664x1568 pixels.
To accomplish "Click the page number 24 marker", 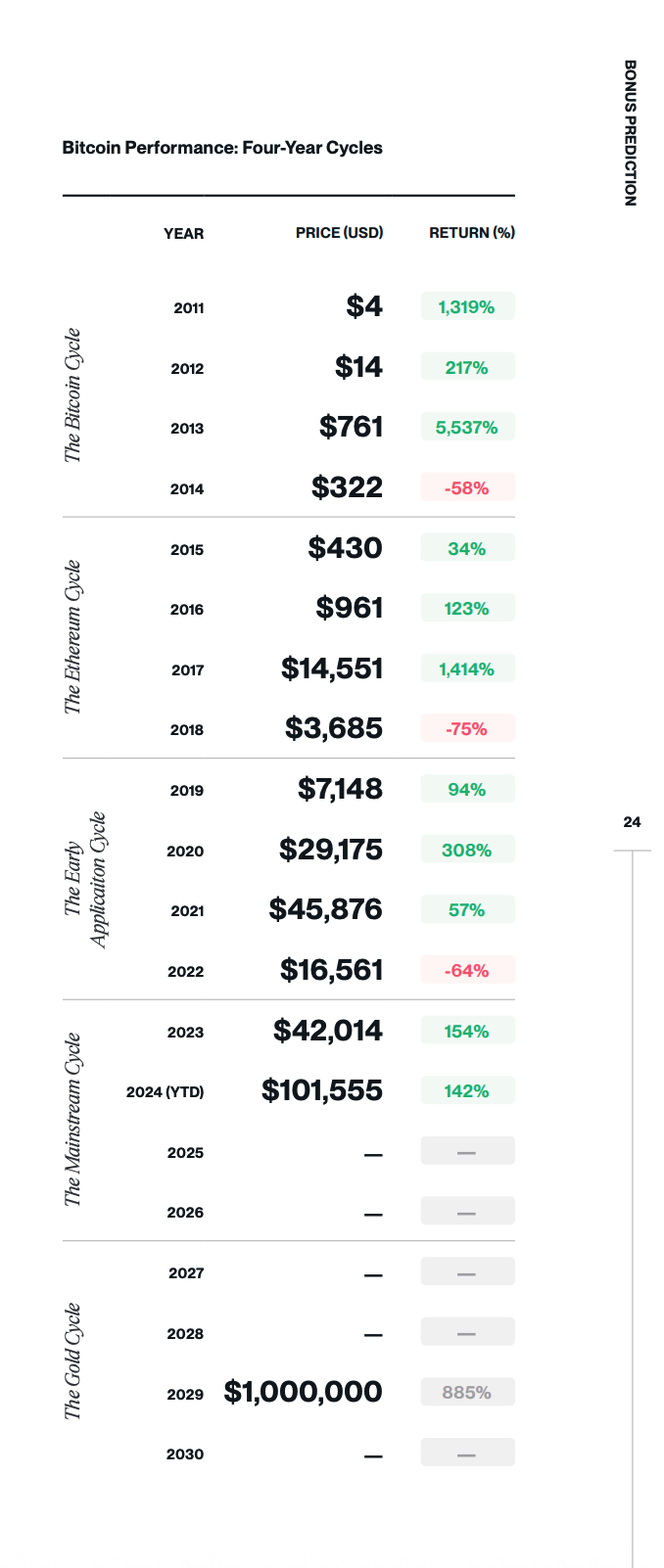I will point(632,822).
